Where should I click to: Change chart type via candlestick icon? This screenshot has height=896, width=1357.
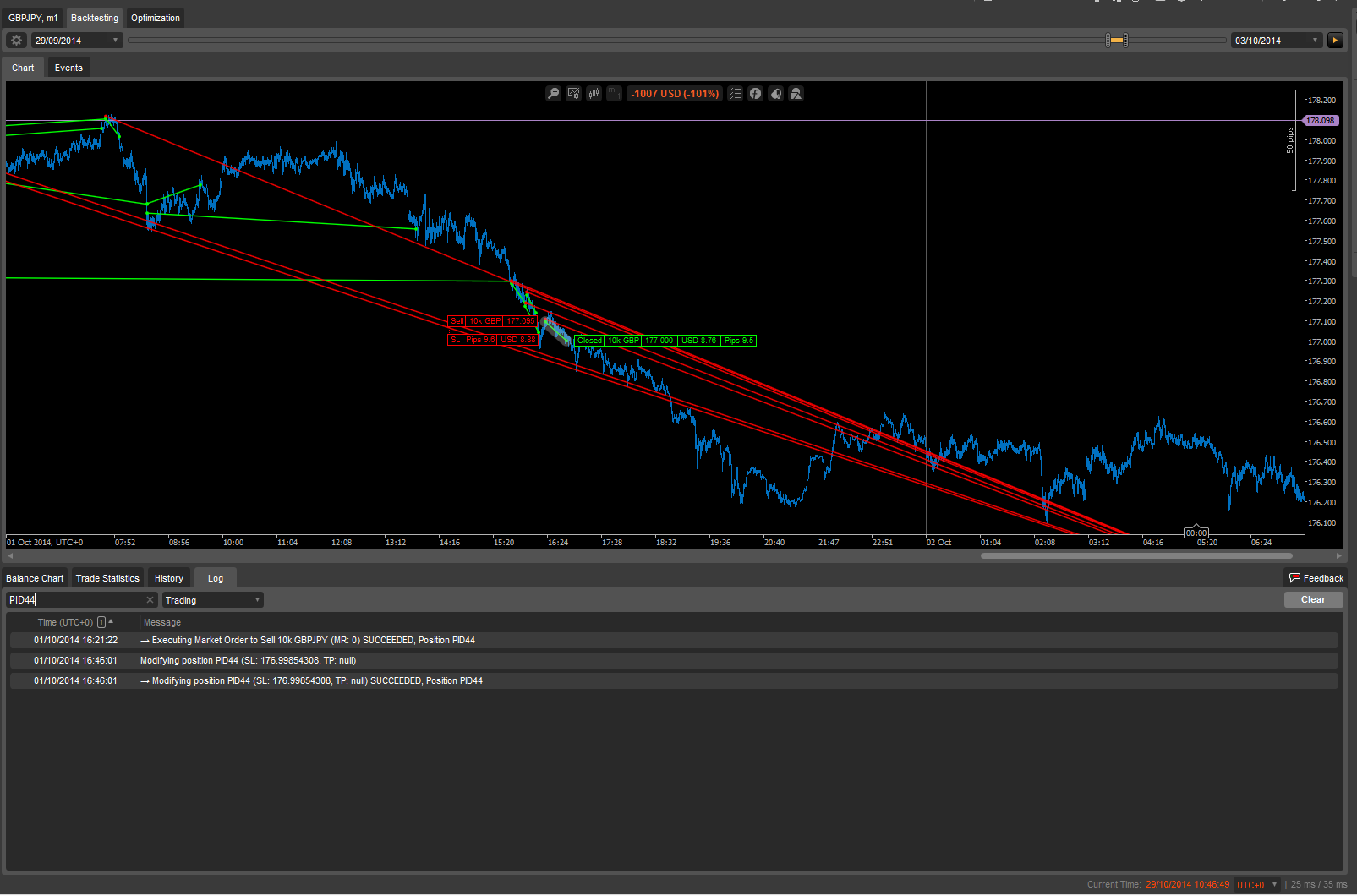594,94
